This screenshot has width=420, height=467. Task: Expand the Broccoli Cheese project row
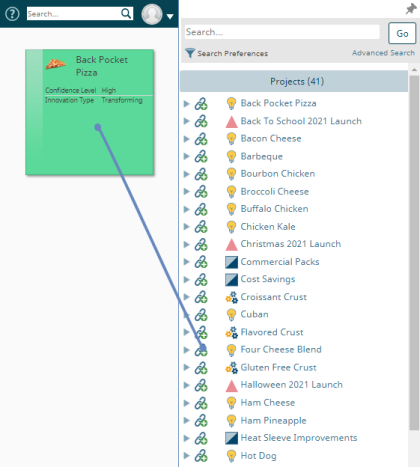coord(187,192)
